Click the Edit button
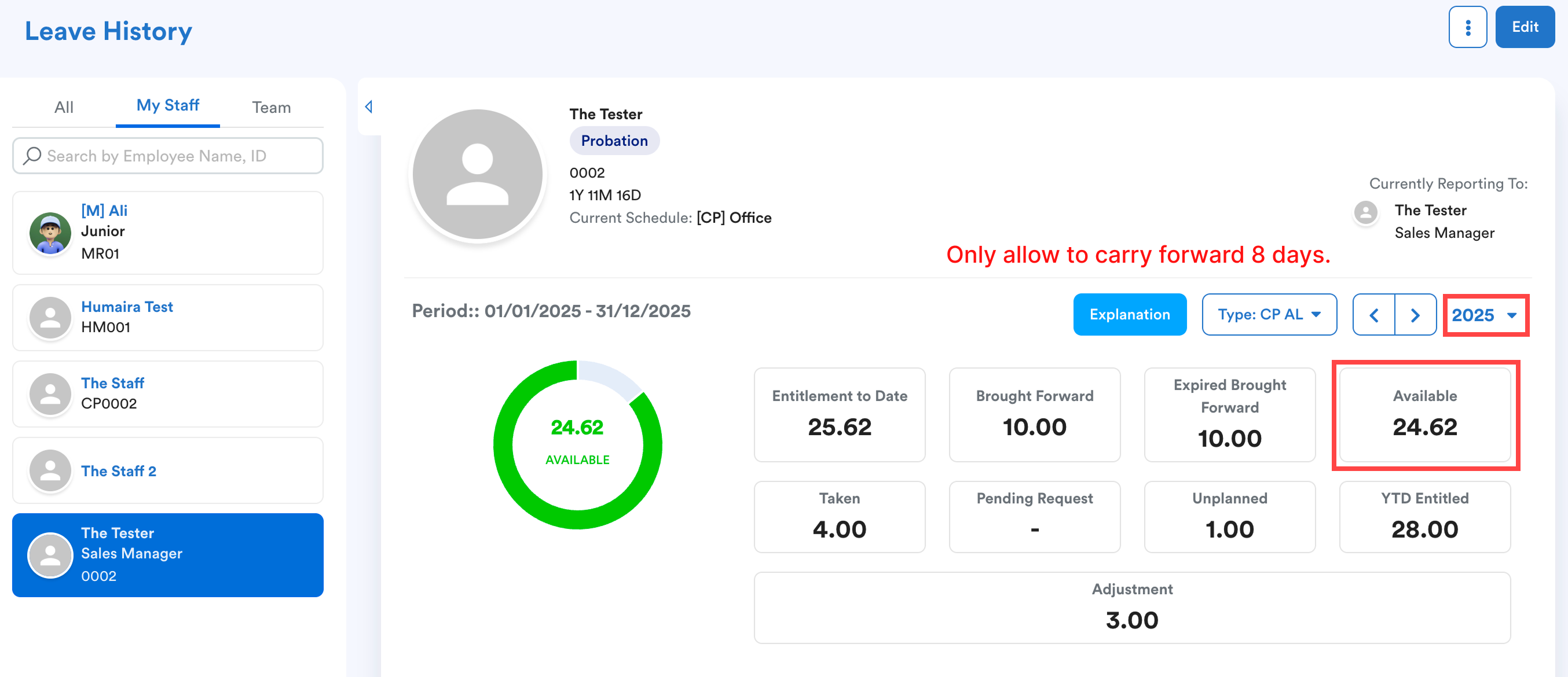This screenshot has height=677, width=1568. pyautogui.click(x=1524, y=27)
